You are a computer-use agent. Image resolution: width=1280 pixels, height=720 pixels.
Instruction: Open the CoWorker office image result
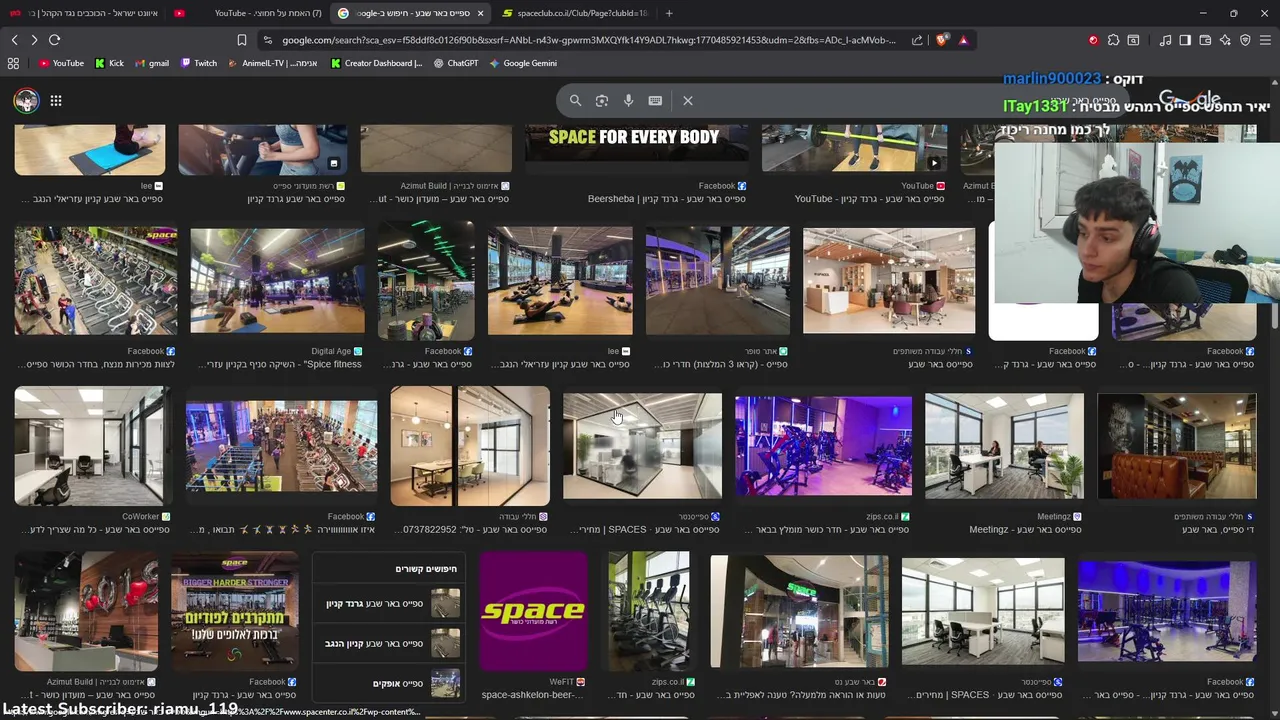(x=92, y=445)
